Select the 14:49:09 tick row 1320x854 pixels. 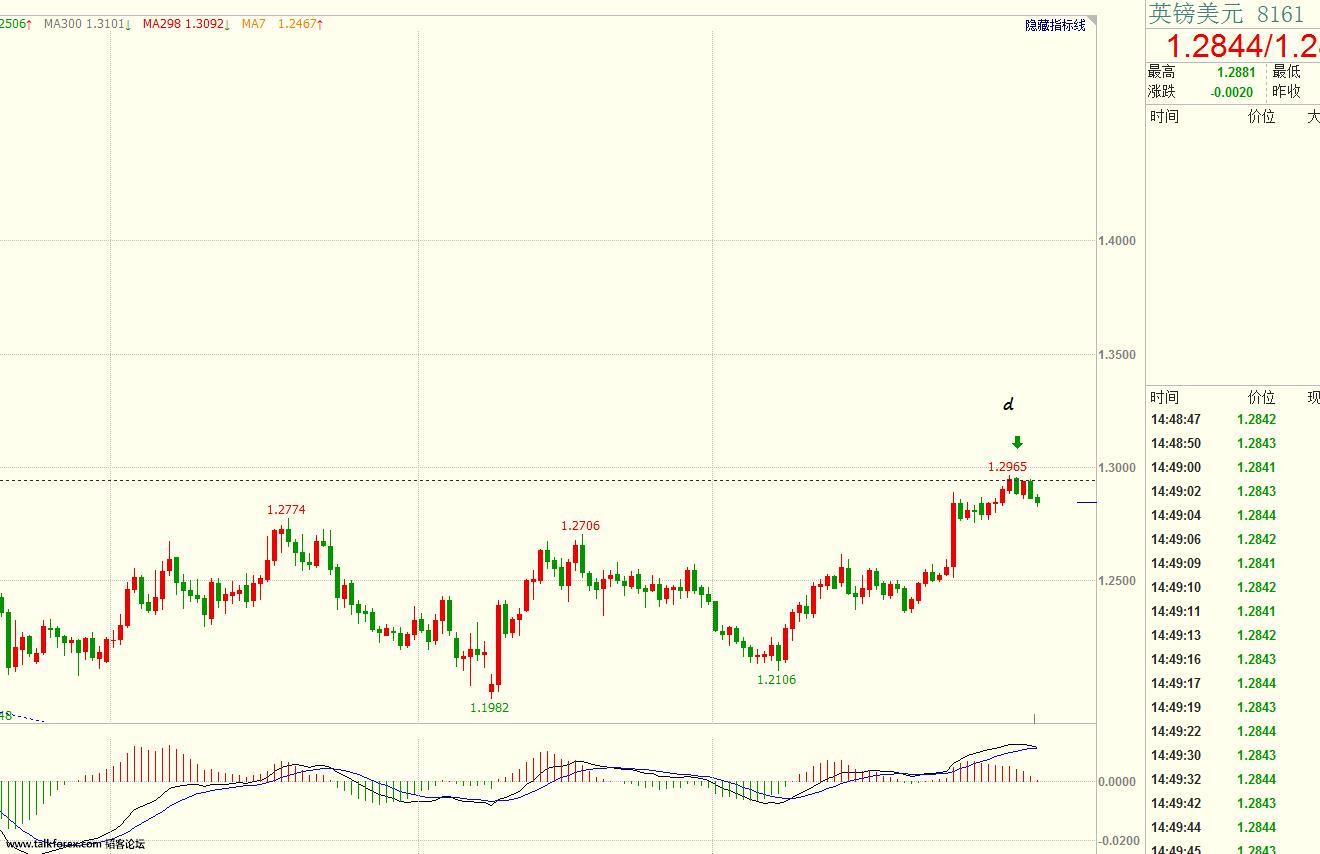[1233, 564]
